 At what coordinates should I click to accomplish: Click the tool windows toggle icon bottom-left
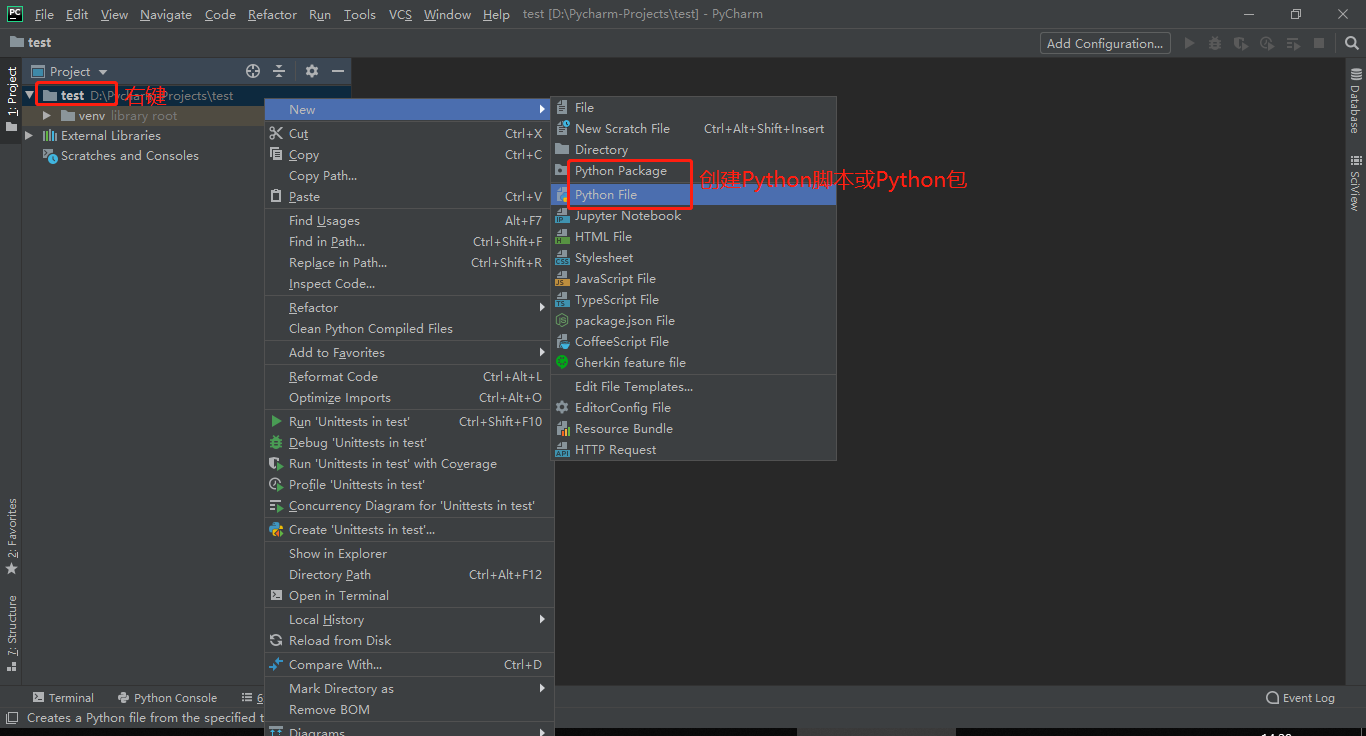click(11, 718)
